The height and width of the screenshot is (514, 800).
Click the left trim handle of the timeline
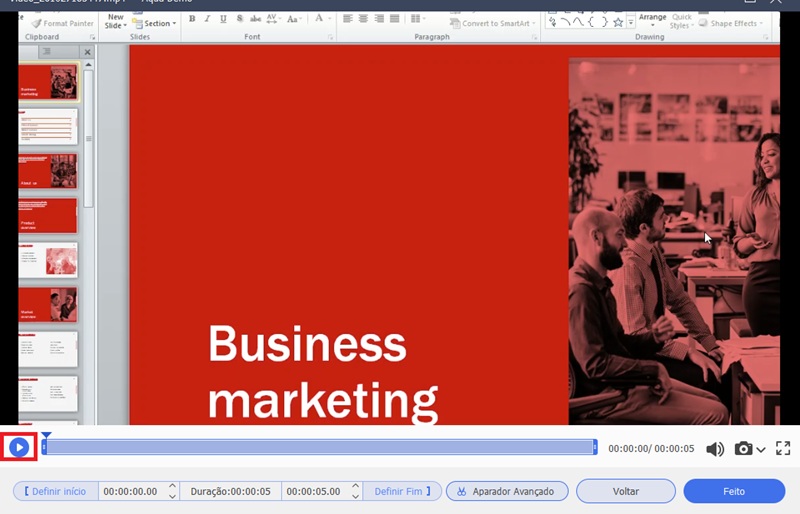(x=44, y=448)
